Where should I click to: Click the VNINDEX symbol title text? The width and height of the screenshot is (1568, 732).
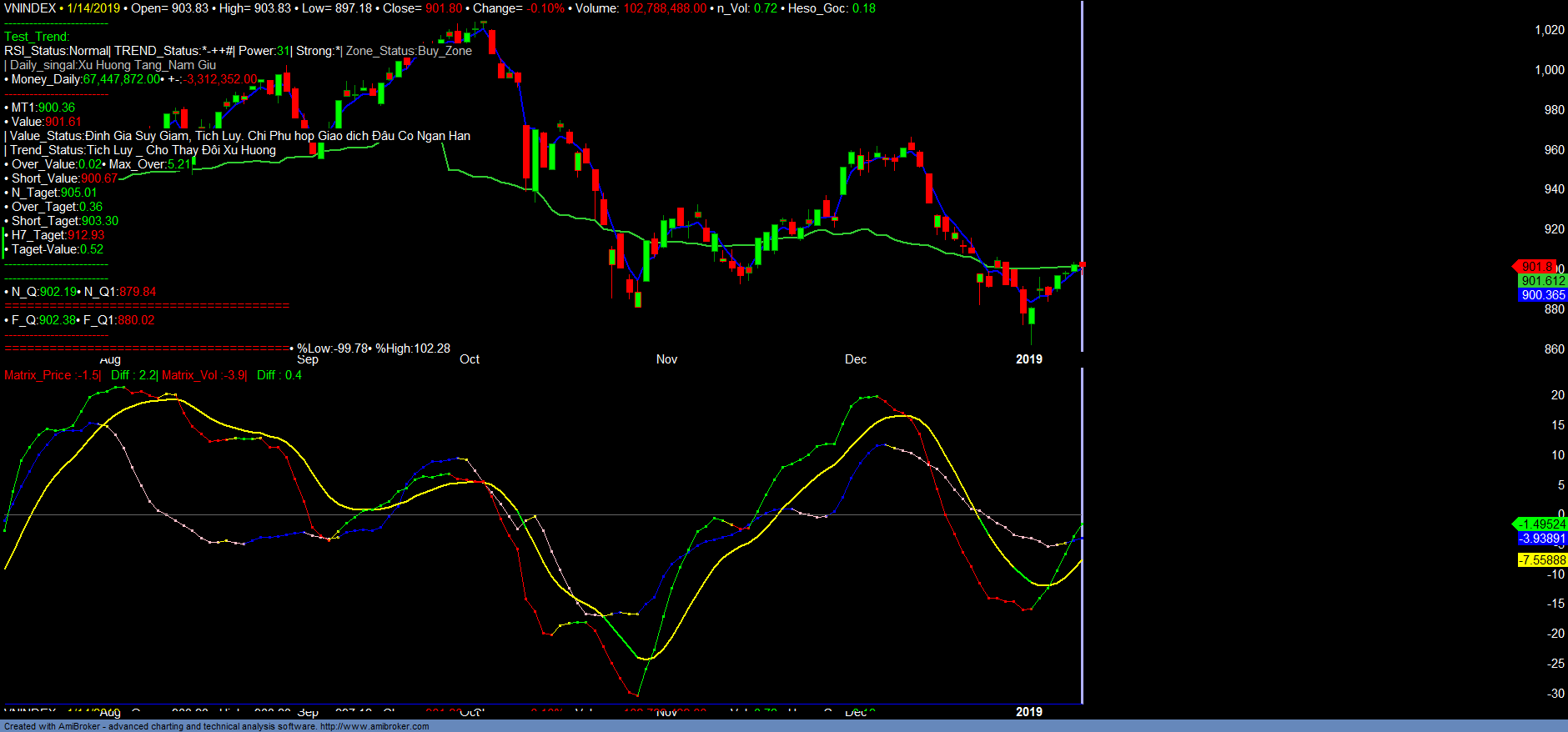[30, 8]
